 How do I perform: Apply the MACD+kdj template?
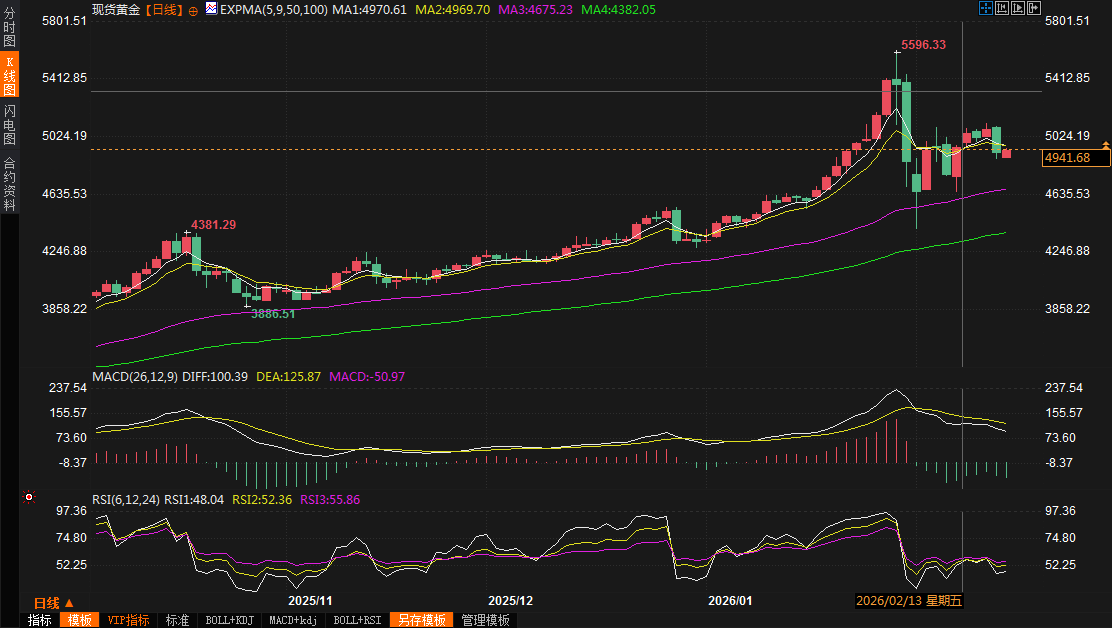click(293, 620)
